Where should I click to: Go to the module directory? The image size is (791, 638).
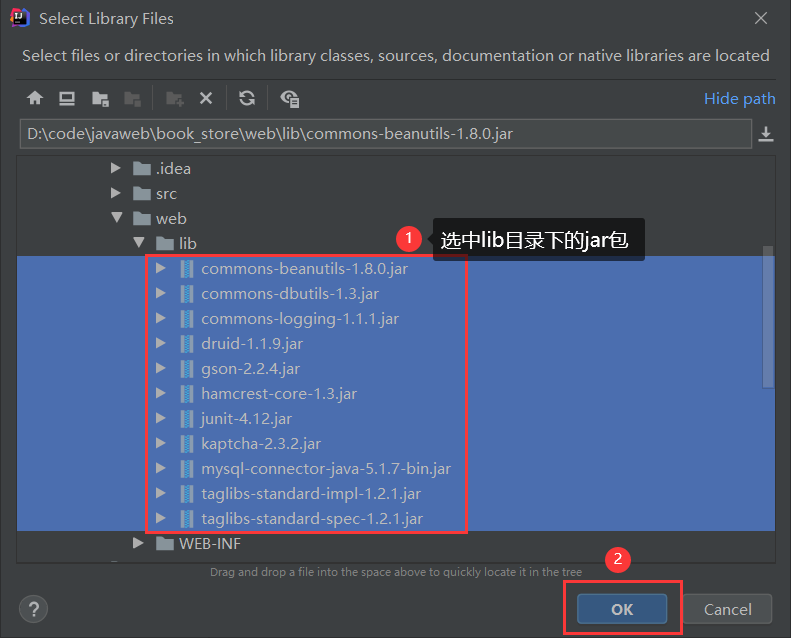133,98
